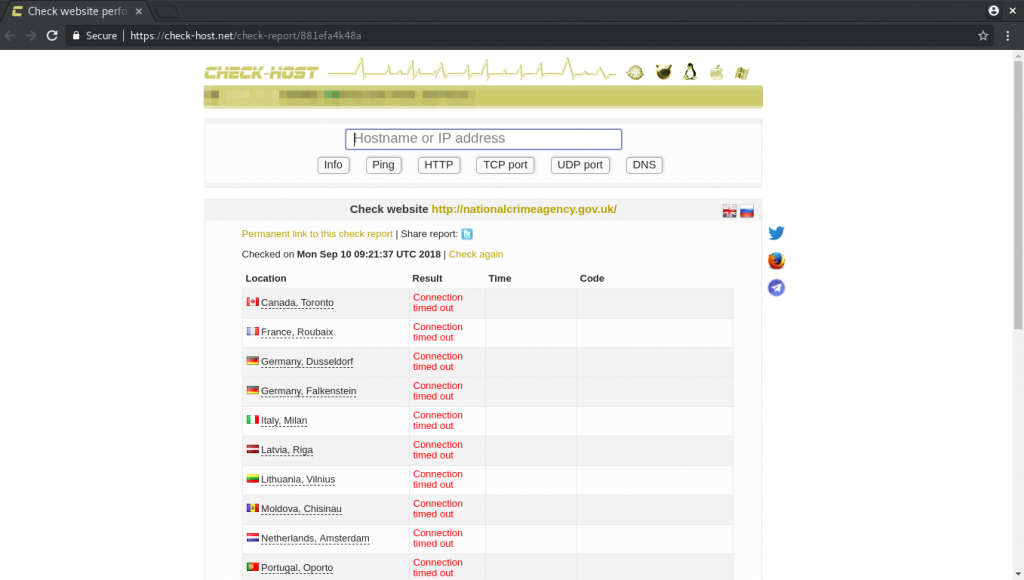Click the HTTP check button
This screenshot has width=1024, height=580.
[x=439, y=165]
